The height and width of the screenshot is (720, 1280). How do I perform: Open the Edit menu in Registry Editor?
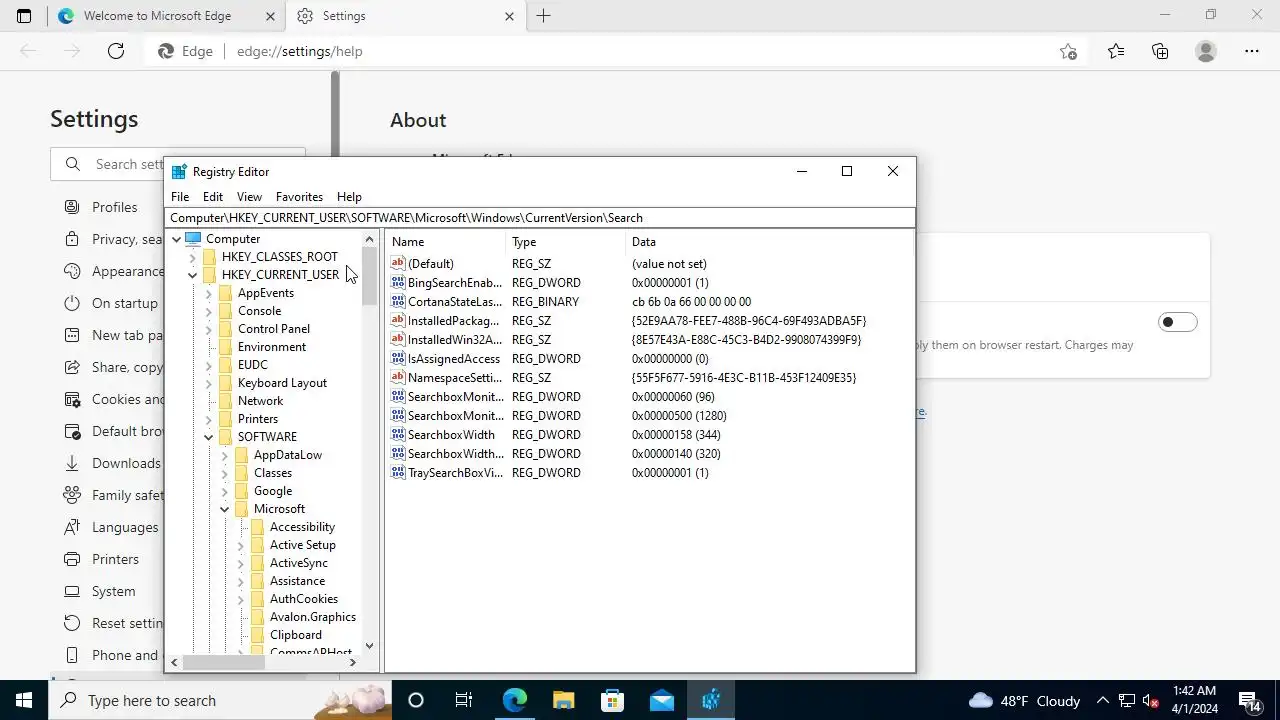click(x=213, y=197)
